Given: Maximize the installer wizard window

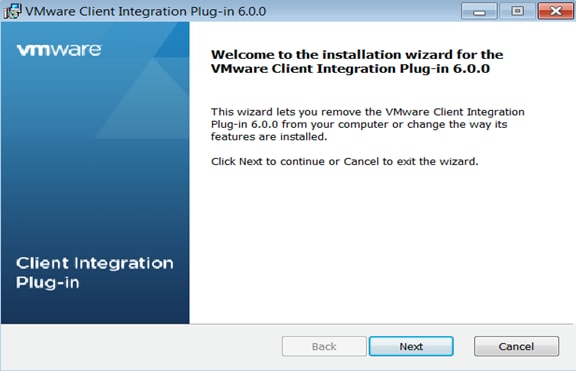Looking at the screenshot, I should pos(517,11).
